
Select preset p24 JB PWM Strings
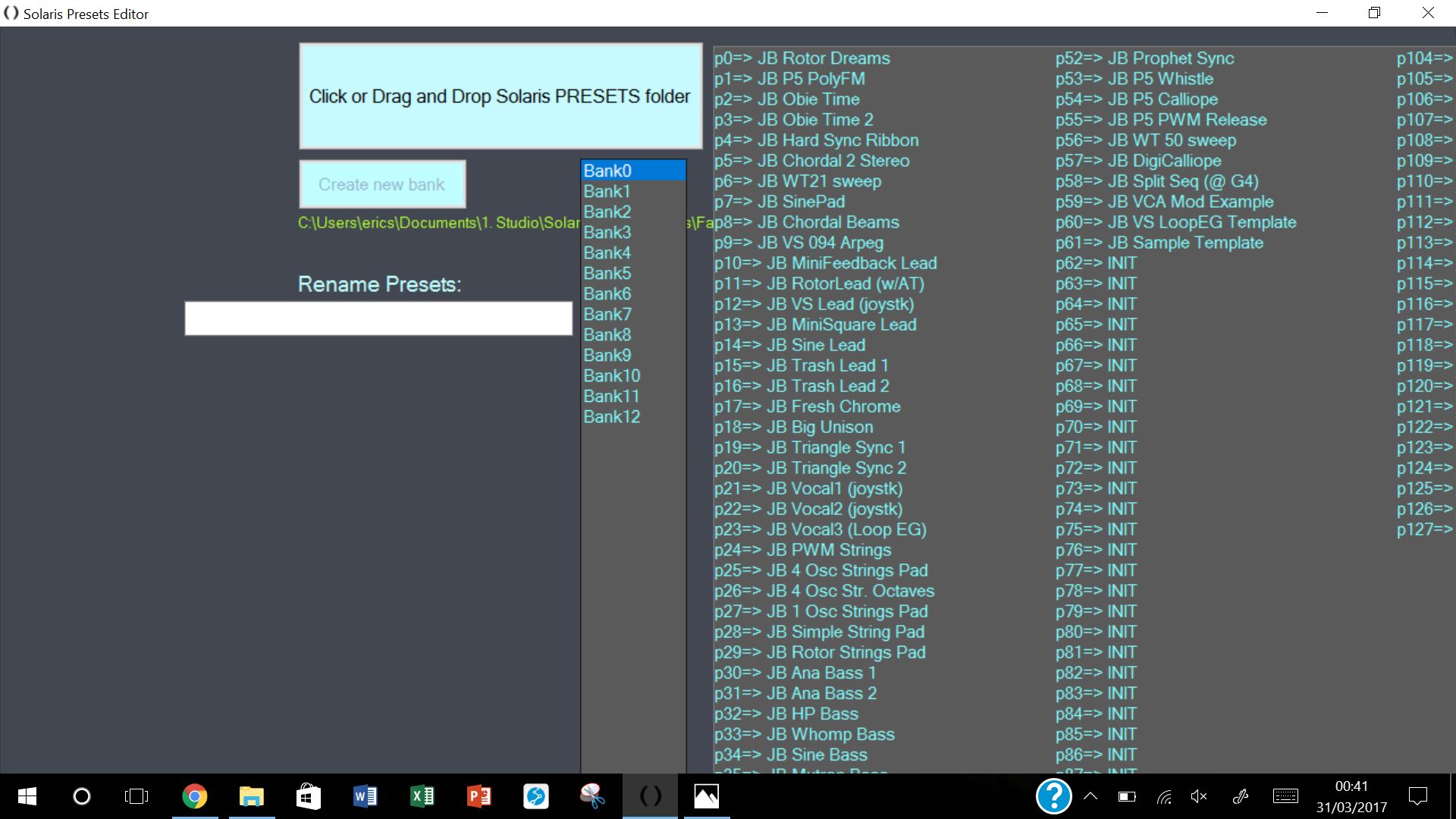803,550
